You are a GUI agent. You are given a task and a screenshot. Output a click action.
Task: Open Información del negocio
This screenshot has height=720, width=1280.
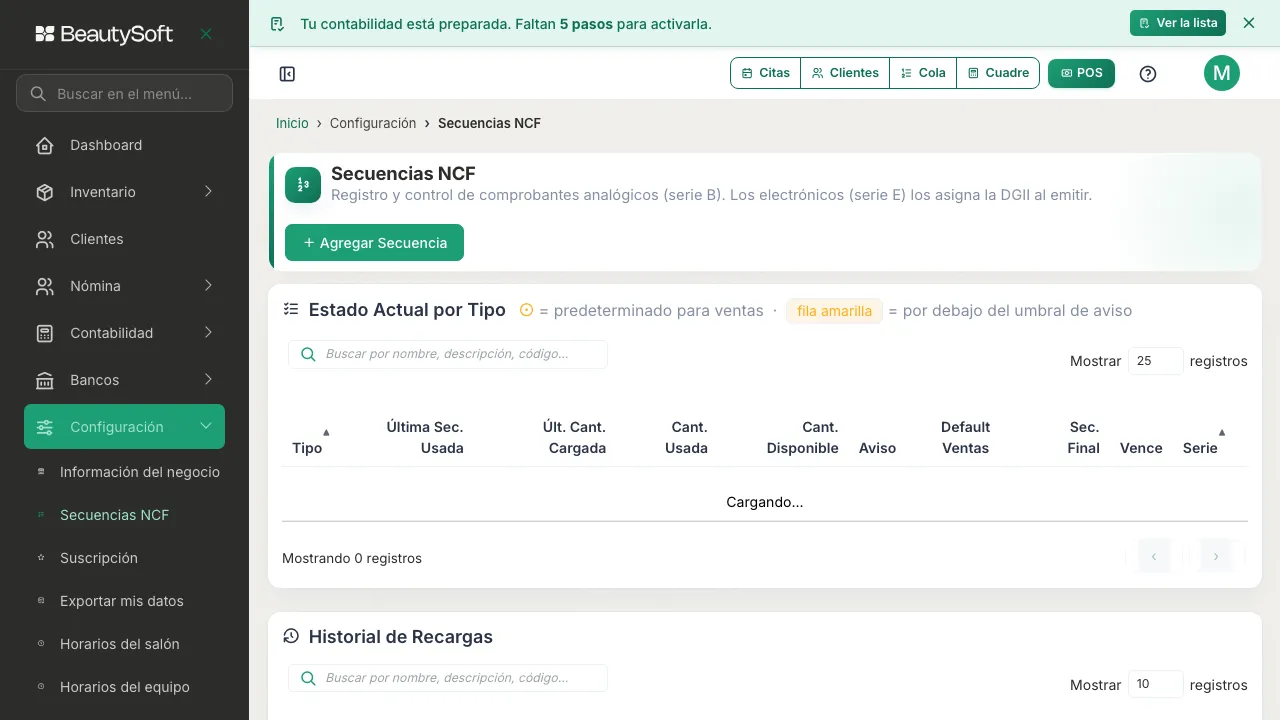[x=140, y=472]
